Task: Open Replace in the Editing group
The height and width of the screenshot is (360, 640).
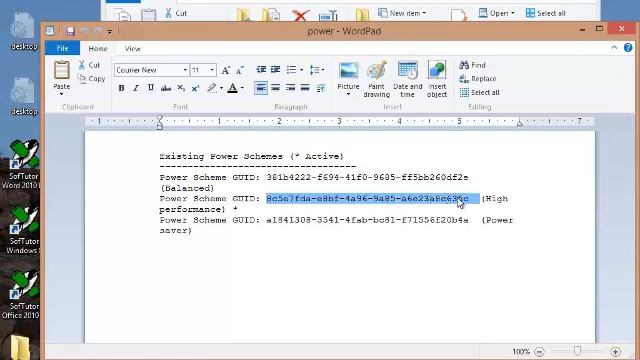Action: tap(478, 79)
